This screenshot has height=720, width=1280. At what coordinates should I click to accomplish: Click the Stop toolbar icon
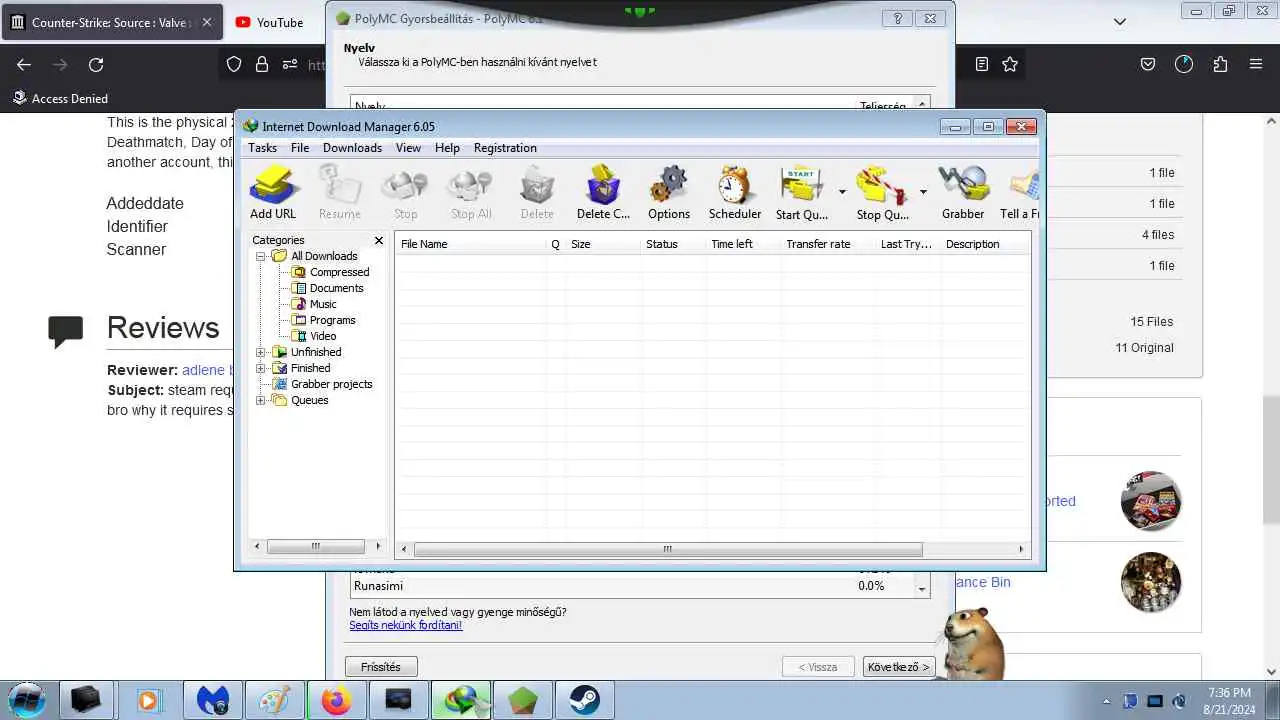click(405, 192)
